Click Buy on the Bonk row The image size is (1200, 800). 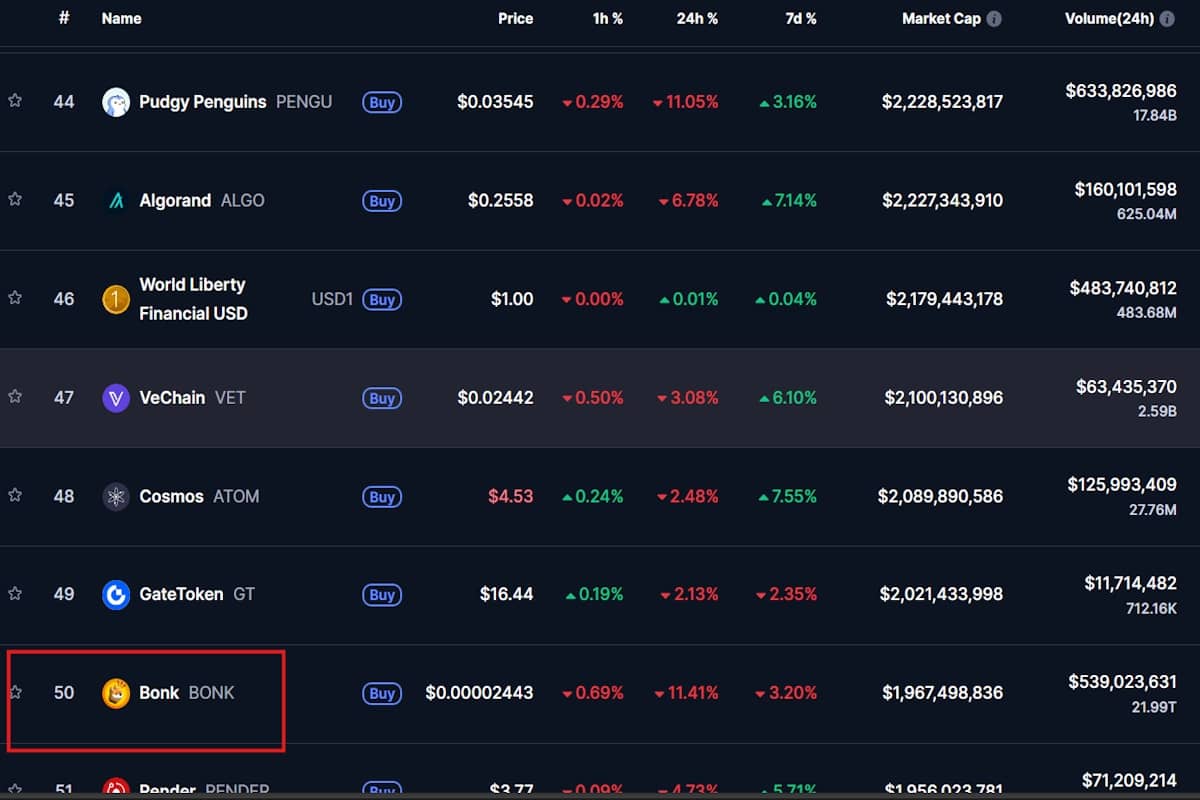(382, 693)
